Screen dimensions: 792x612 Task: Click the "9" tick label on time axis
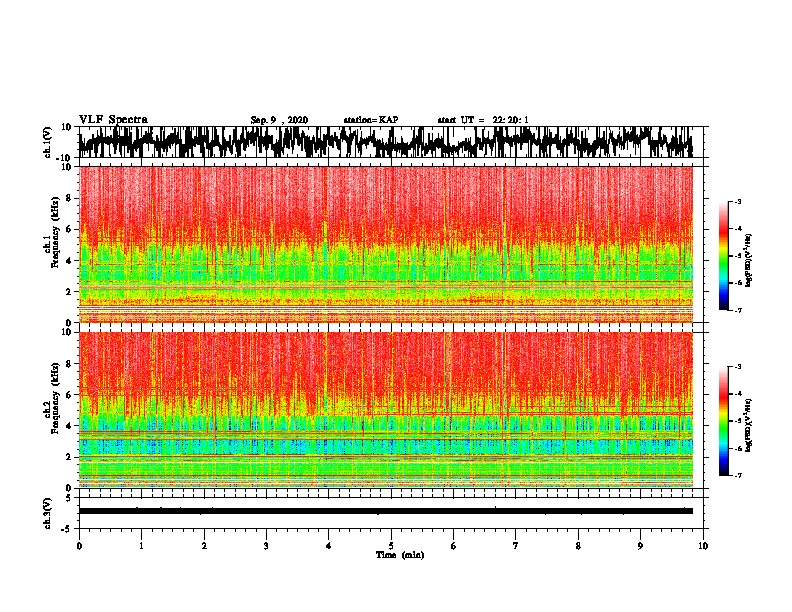pos(640,546)
